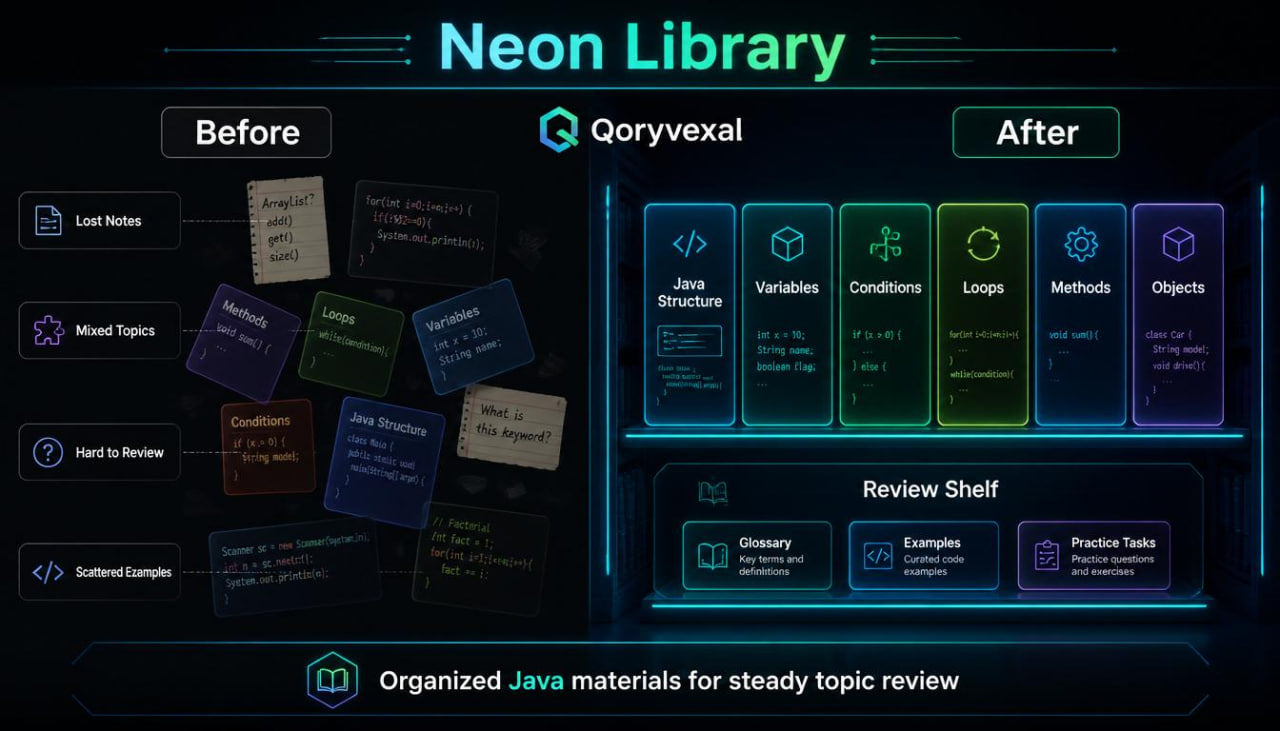Click the Loops circular arrows icon
Screen dimensions: 1280x731
[x=983, y=244]
